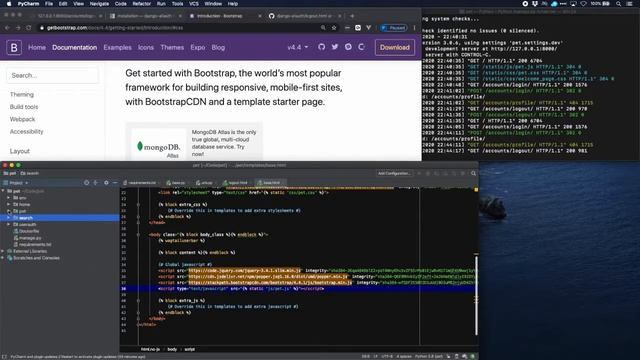This screenshot has width=640, height=360.
Task: Open the Layout section in docs sidebar
Action: (x=20, y=151)
